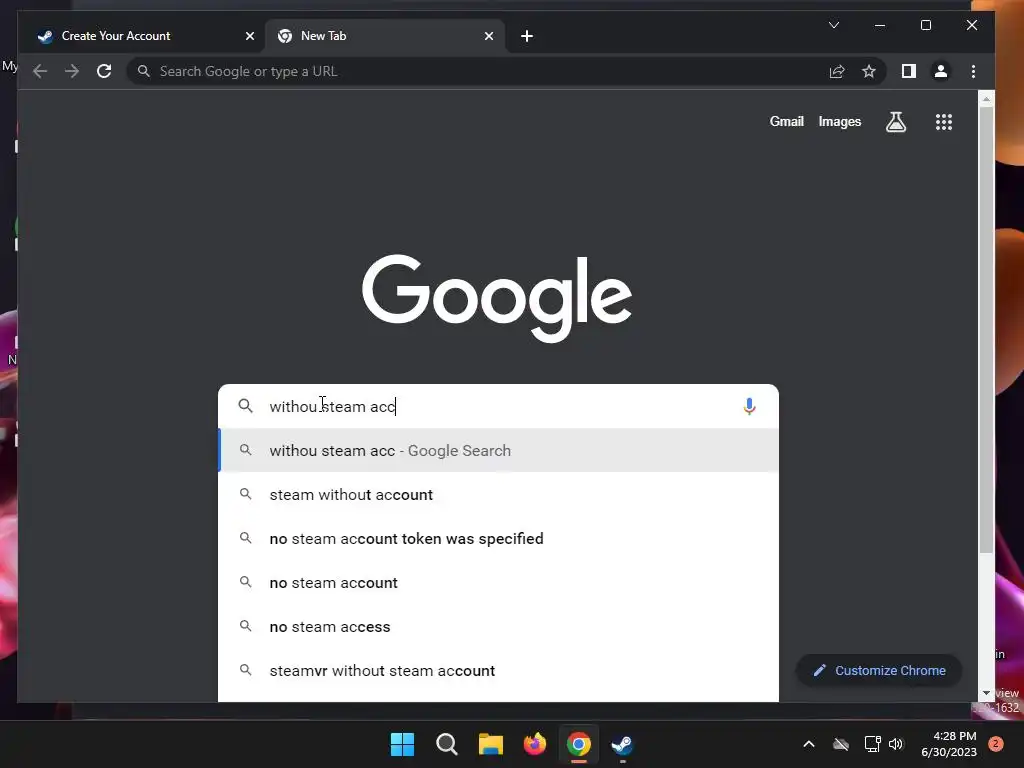Image resolution: width=1024 pixels, height=768 pixels.
Task: Open Windows taskbar search
Action: click(x=447, y=744)
